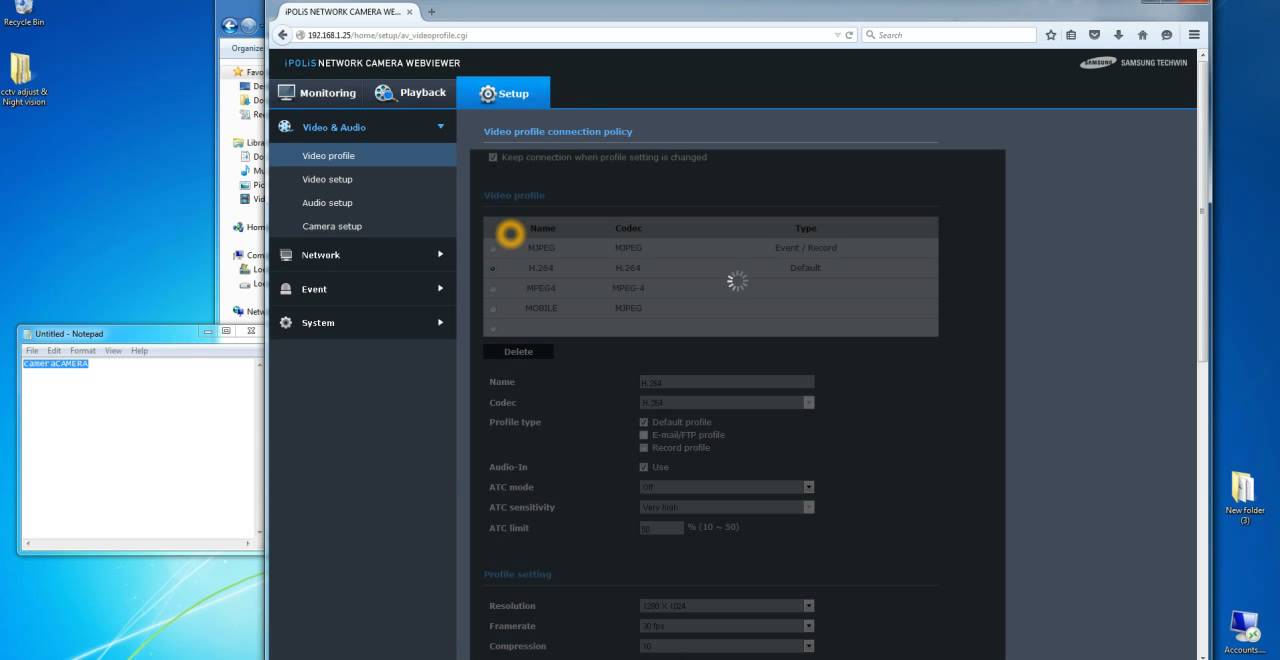This screenshot has width=1280, height=660.
Task: Click the Video & Audio sidebar icon
Action: pyautogui.click(x=285, y=127)
